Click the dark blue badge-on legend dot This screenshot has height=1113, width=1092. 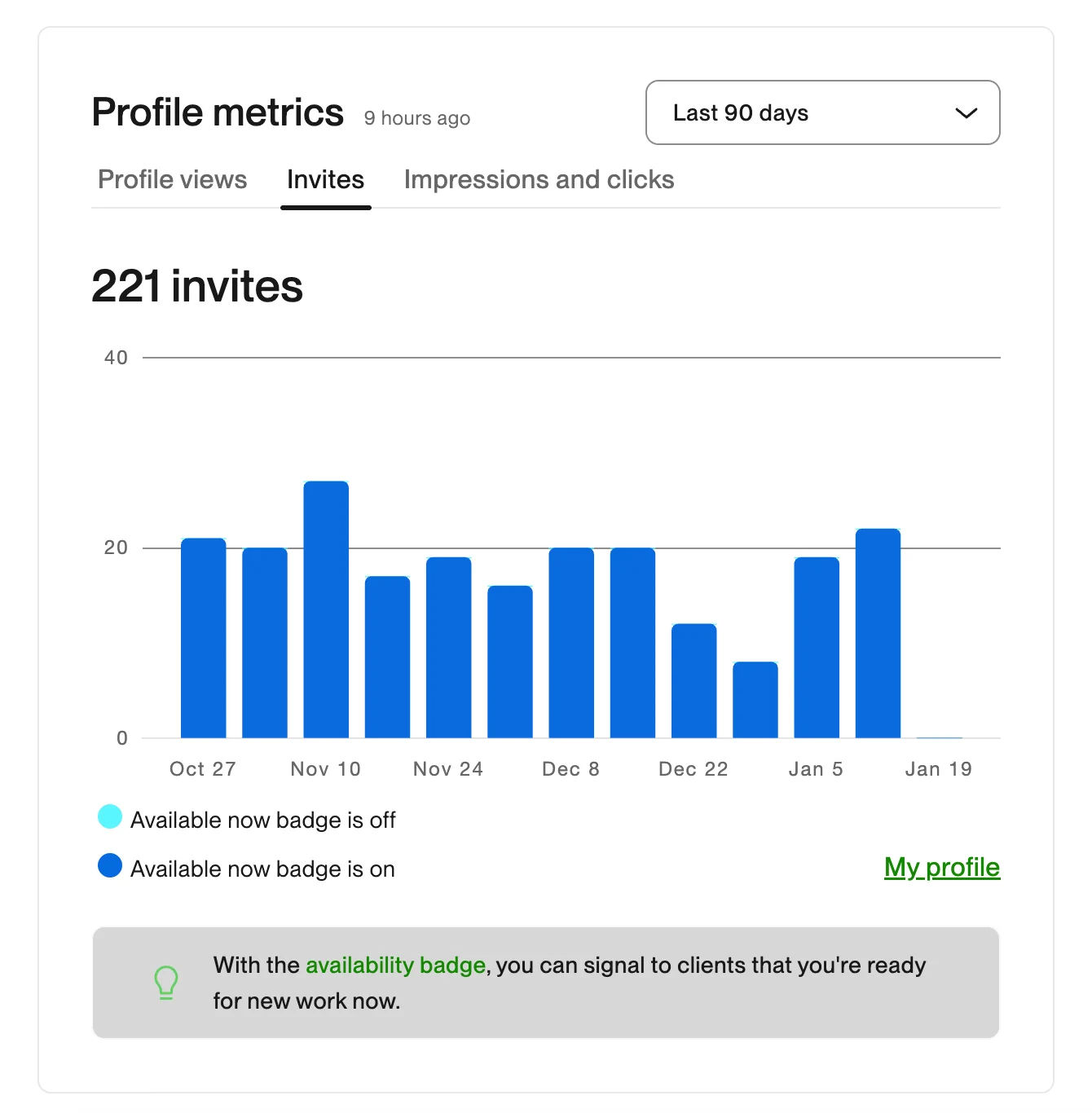(110, 865)
